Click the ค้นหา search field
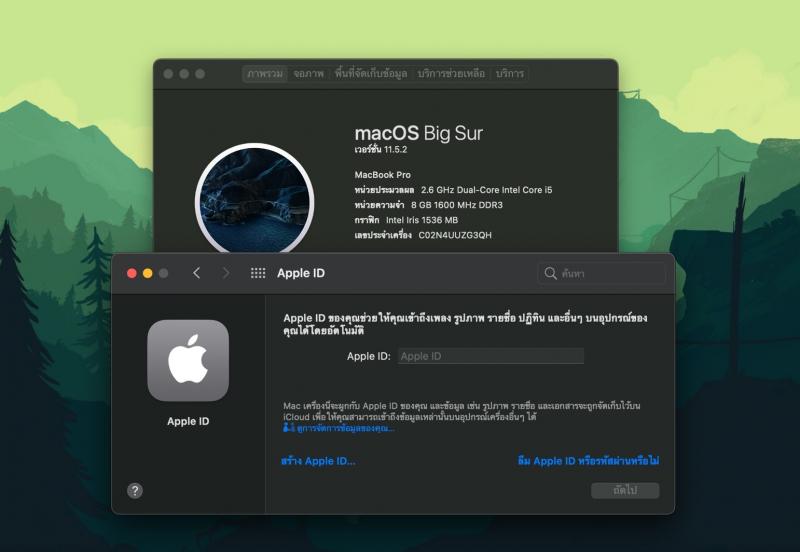 [x=602, y=273]
